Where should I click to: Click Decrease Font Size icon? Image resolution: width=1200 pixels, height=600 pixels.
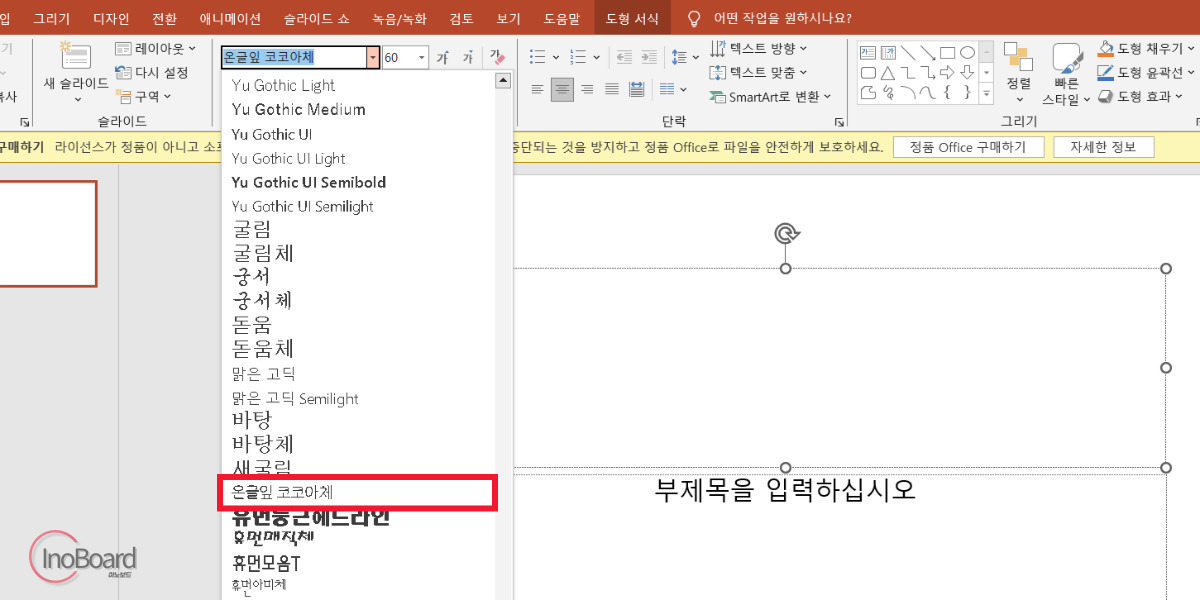click(467, 58)
